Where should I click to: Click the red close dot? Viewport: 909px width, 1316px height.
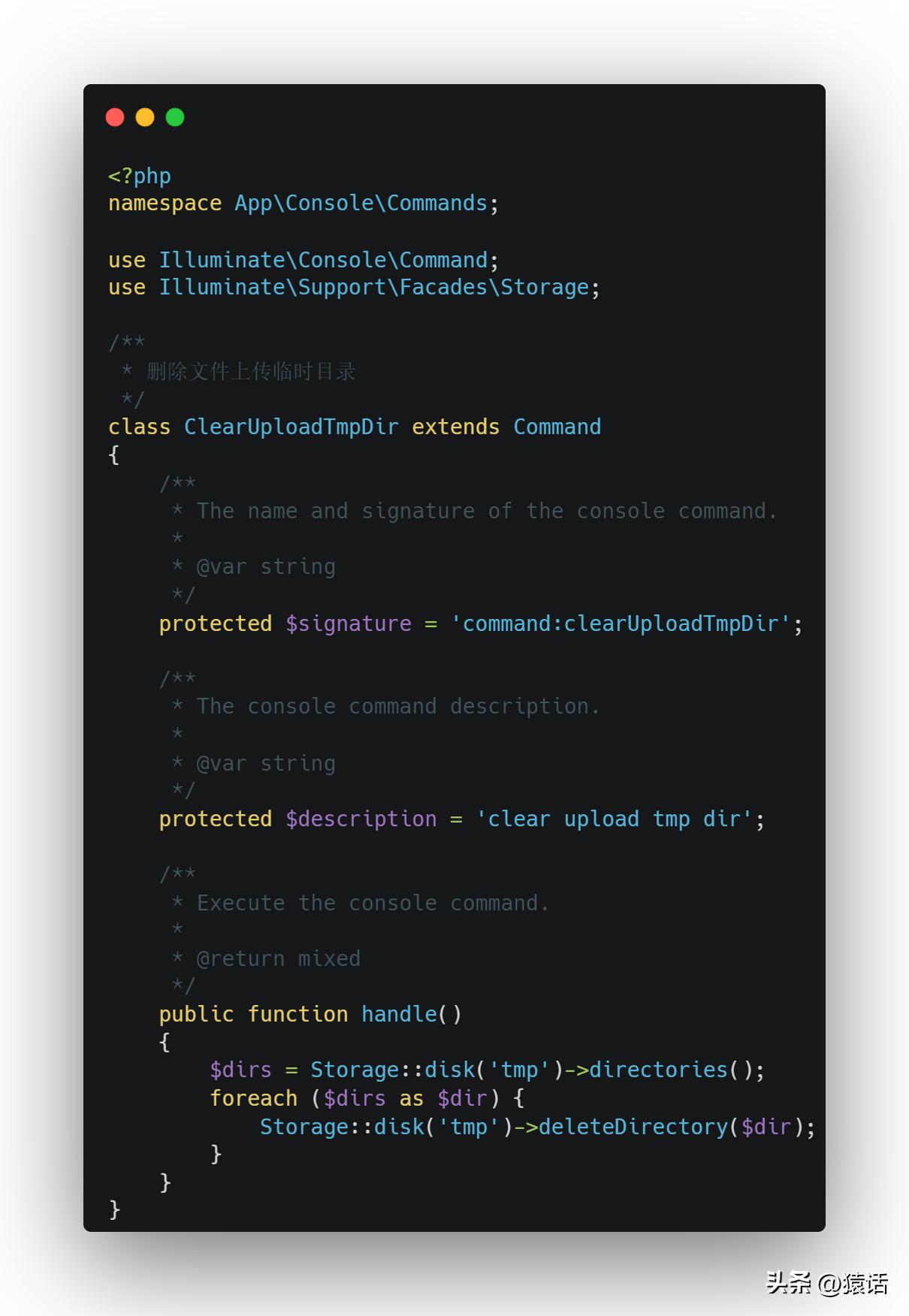(x=115, y=117)
